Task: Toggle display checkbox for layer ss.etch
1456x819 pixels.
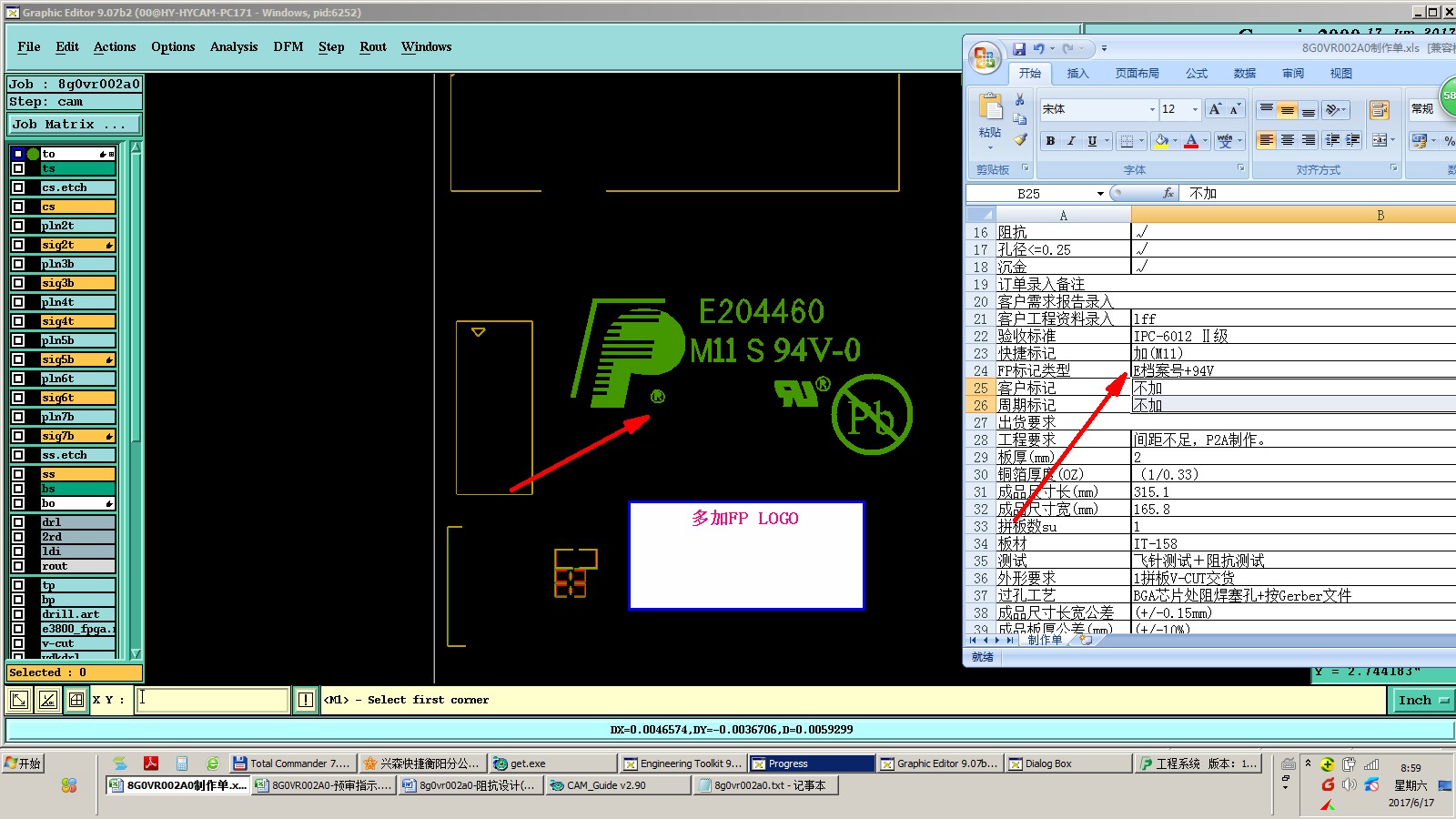Action: pyautogui.click(x=18, y=455)
